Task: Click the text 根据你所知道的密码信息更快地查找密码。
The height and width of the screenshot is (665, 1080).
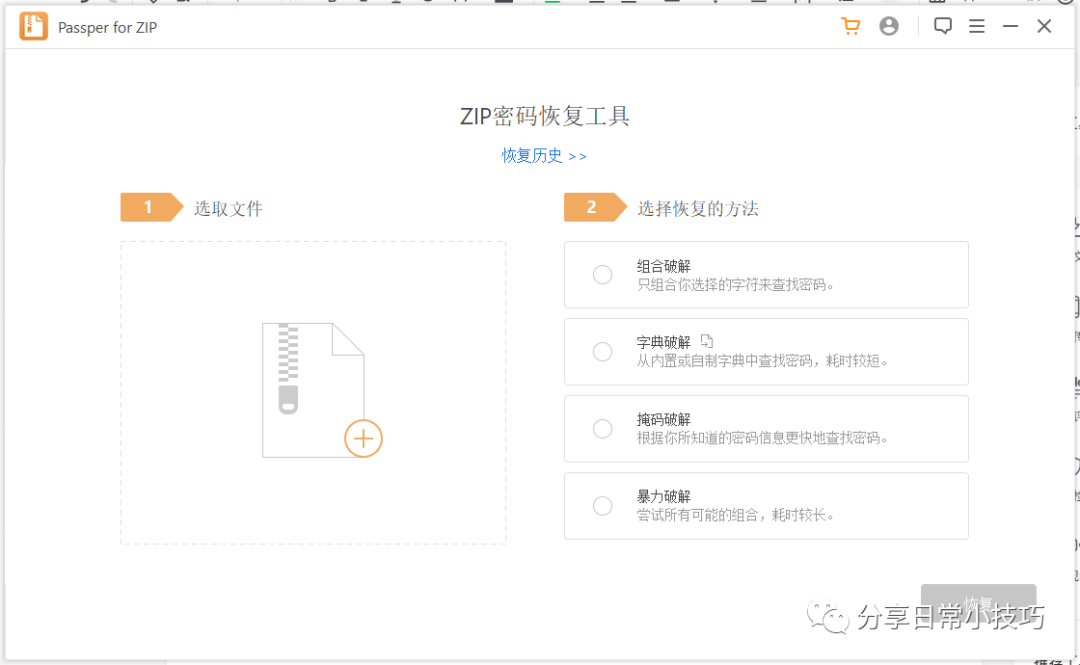Action: (762, 438)
